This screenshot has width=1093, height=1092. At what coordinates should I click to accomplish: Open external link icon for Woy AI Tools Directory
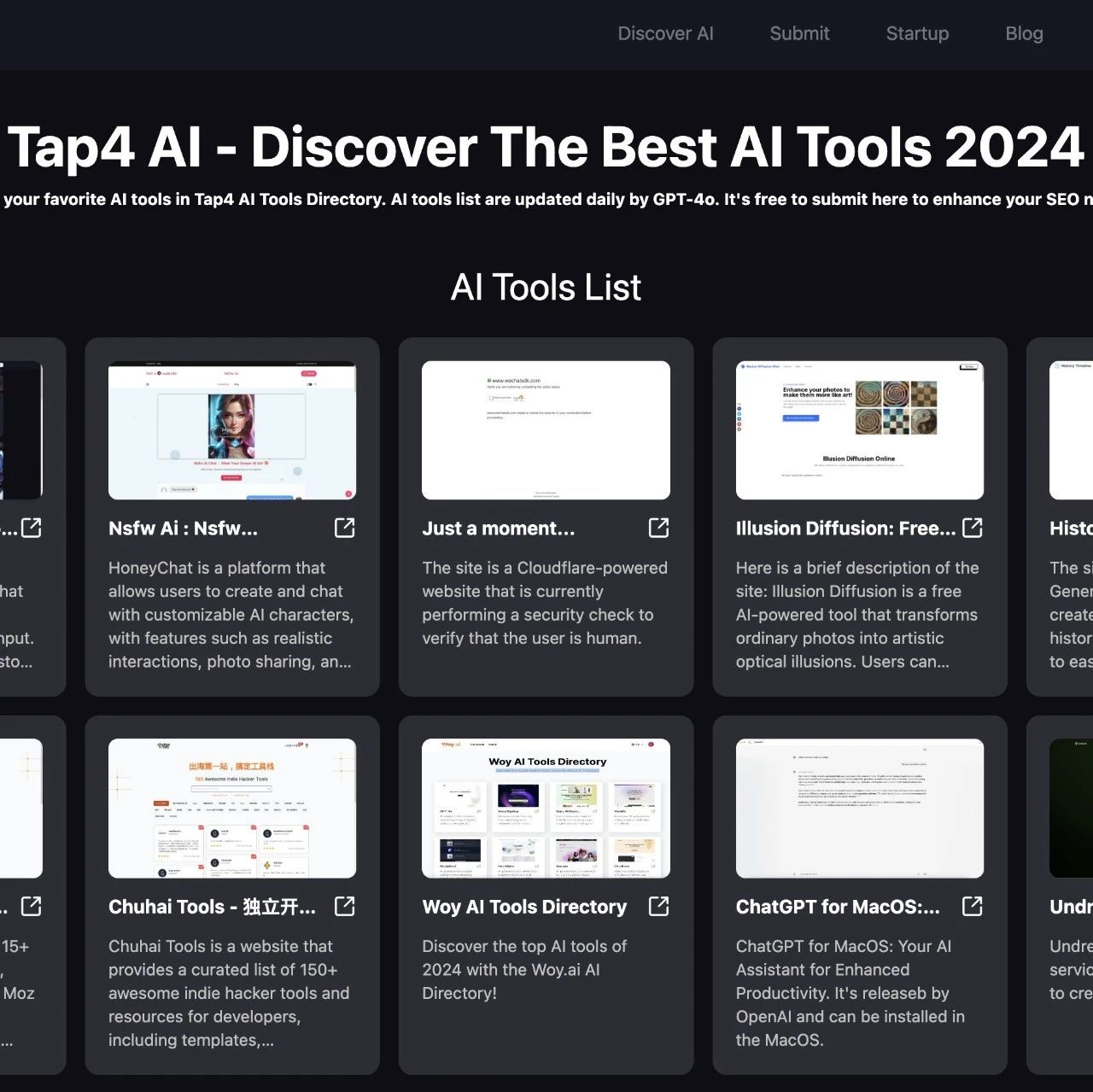pos(659,906)
